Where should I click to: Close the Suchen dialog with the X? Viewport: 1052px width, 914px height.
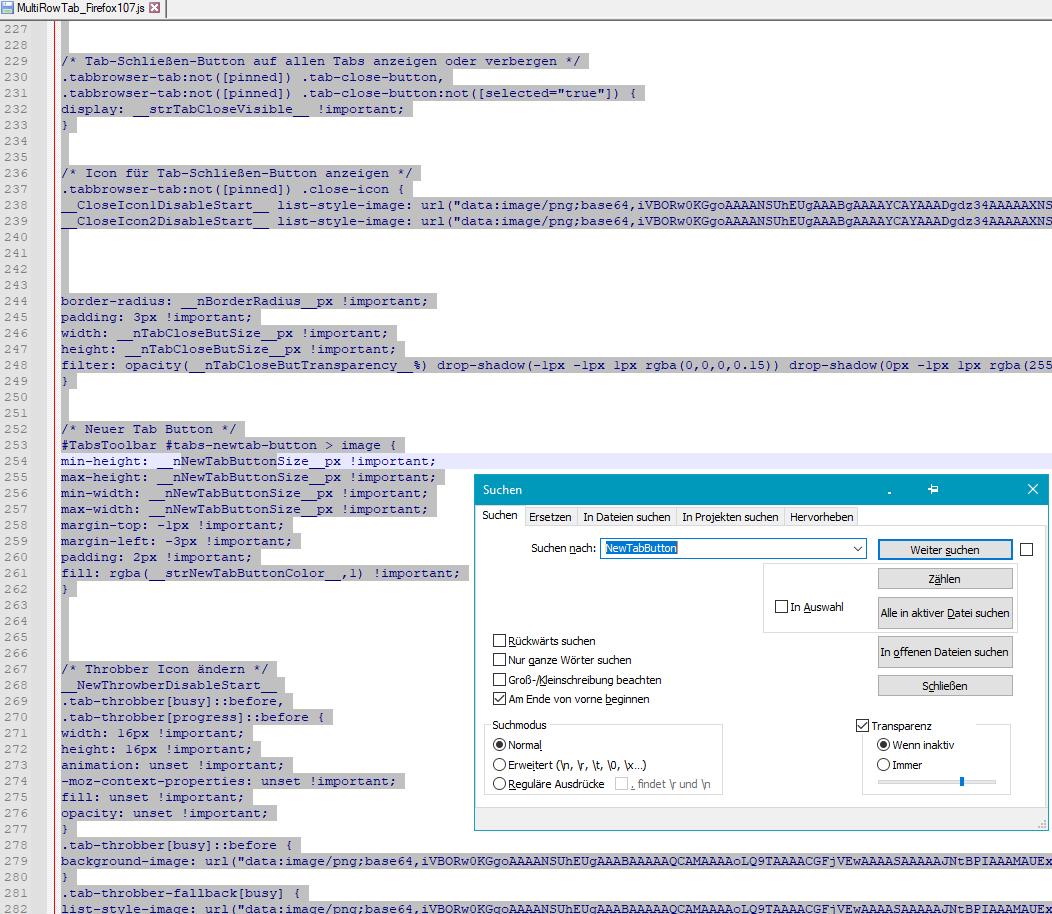pos(1033,489)
